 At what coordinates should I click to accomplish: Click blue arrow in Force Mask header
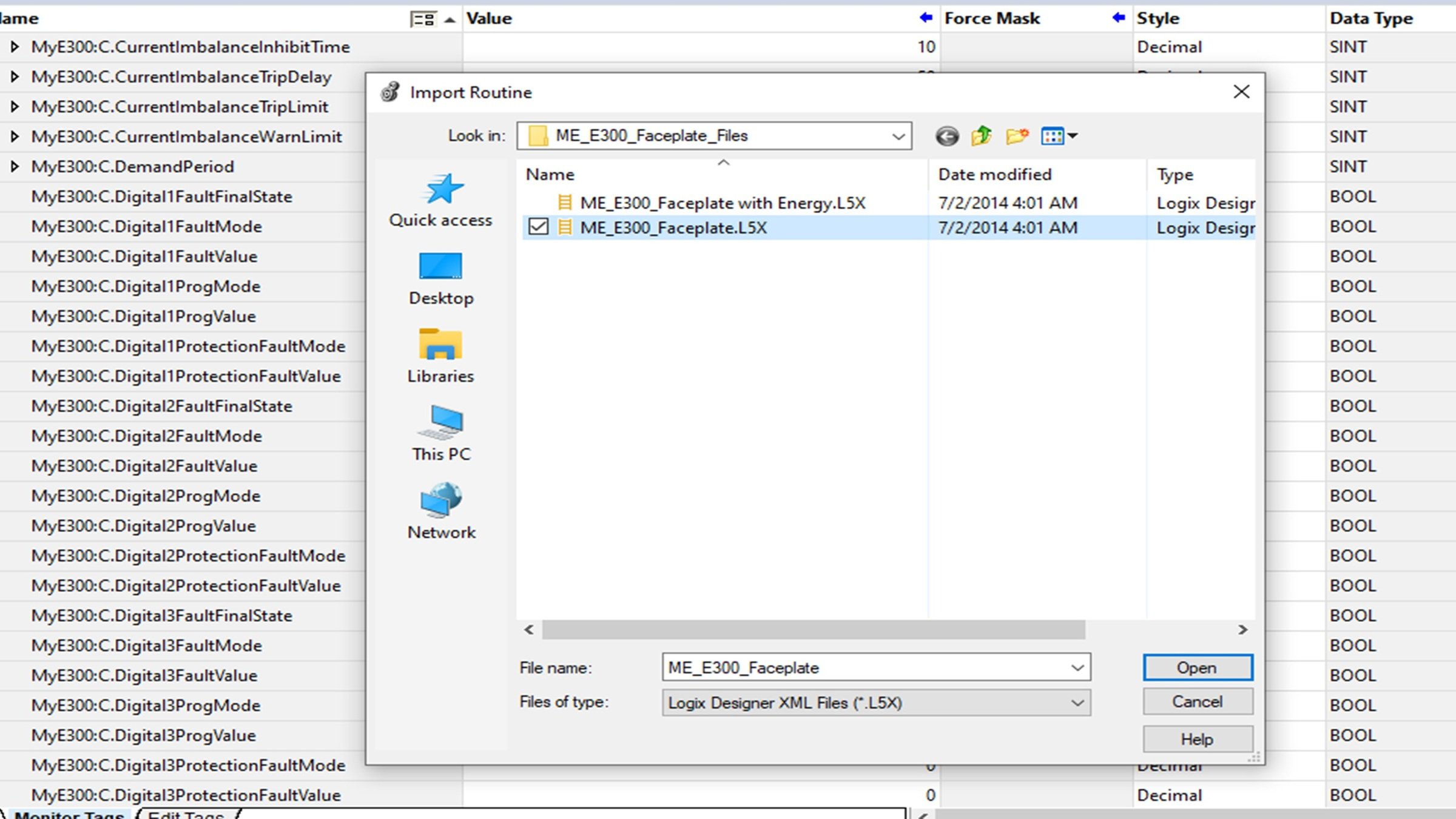[1119, 18]
